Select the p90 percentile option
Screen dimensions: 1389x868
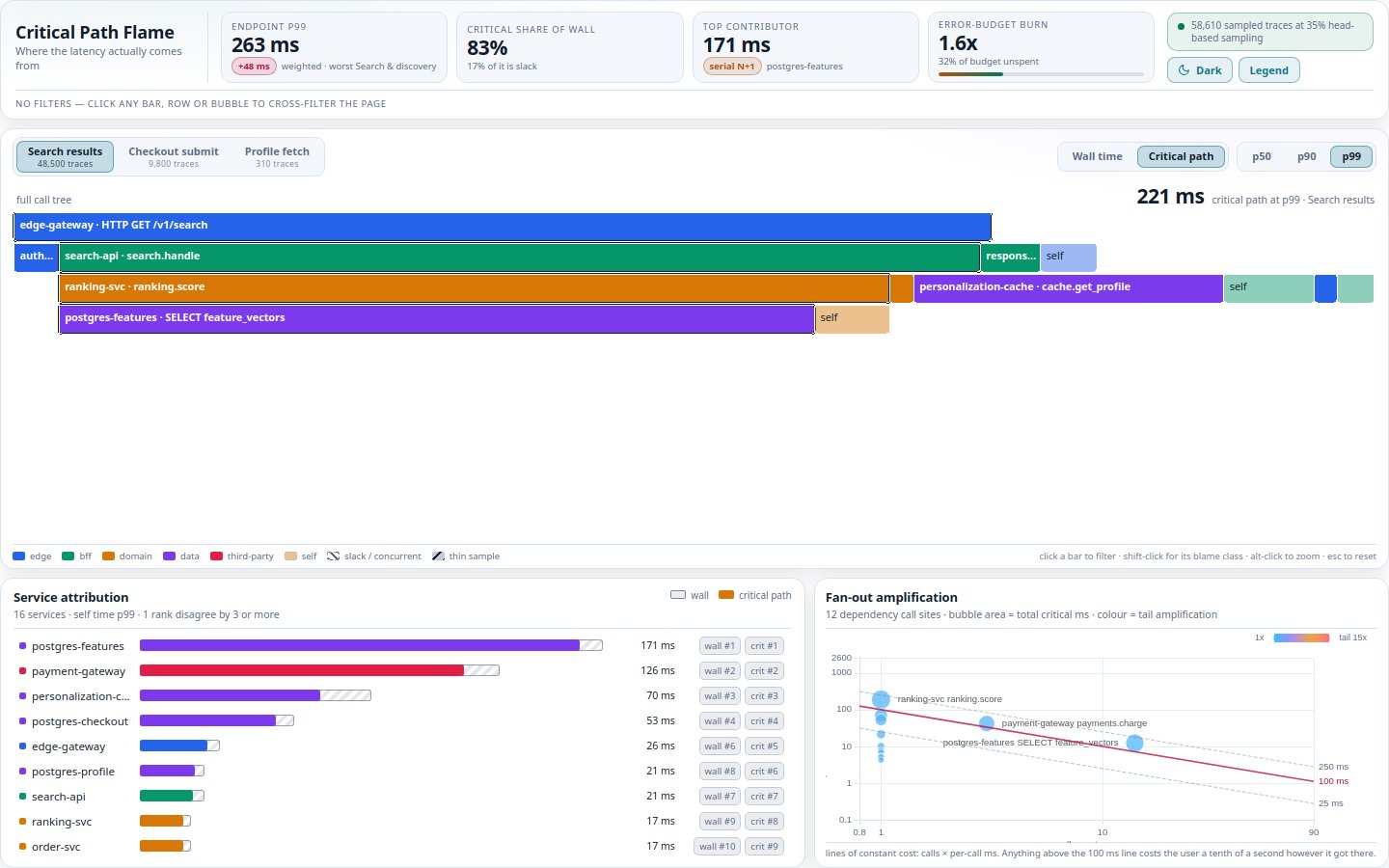coord(1306,156)
